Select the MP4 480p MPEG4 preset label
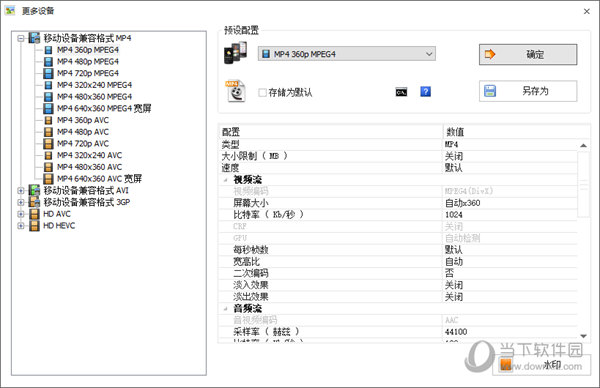 pyautogui.click(x=88, y=62)
